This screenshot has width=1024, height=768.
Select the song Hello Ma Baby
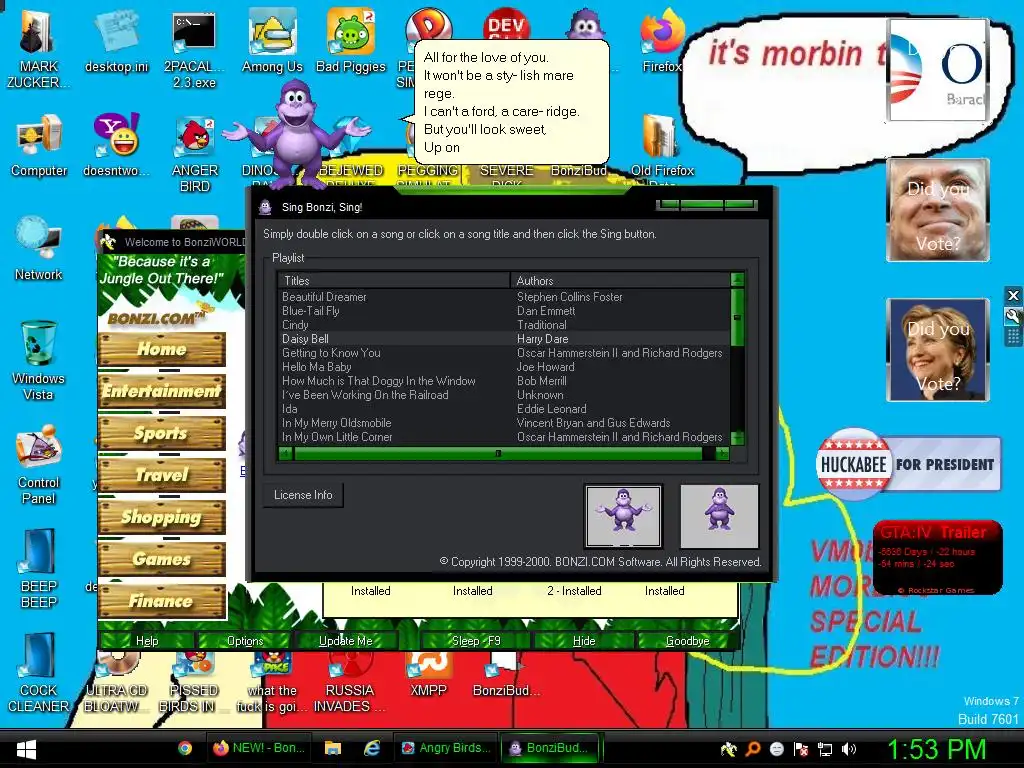504,367
